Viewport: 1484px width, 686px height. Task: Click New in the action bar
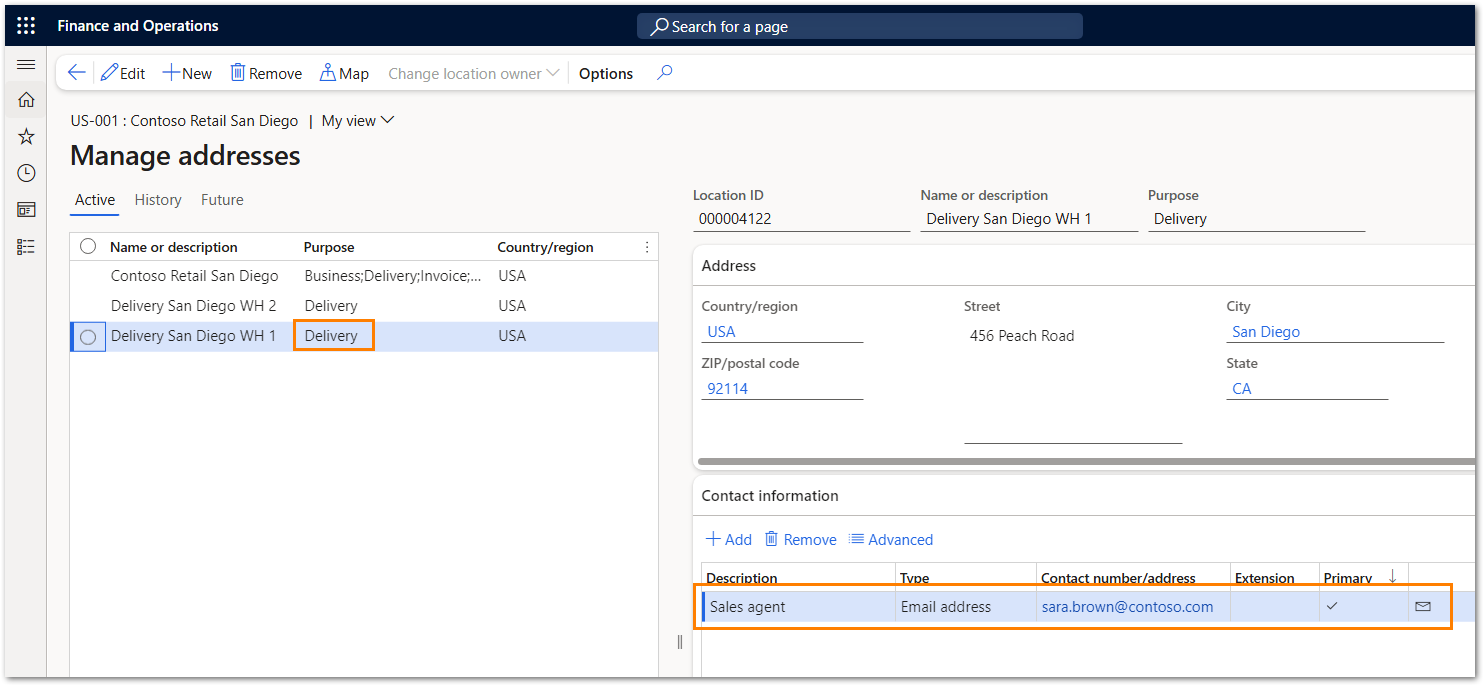[x=188, y=73]
